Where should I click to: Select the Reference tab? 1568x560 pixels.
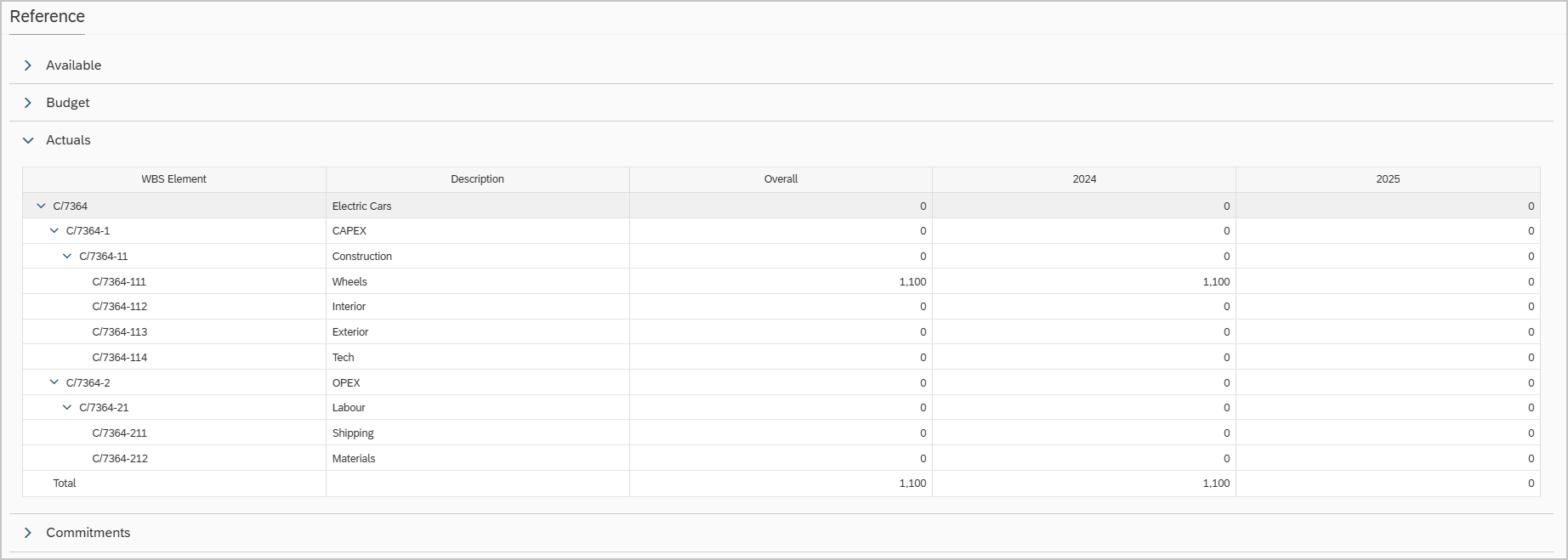coord(47,16)
